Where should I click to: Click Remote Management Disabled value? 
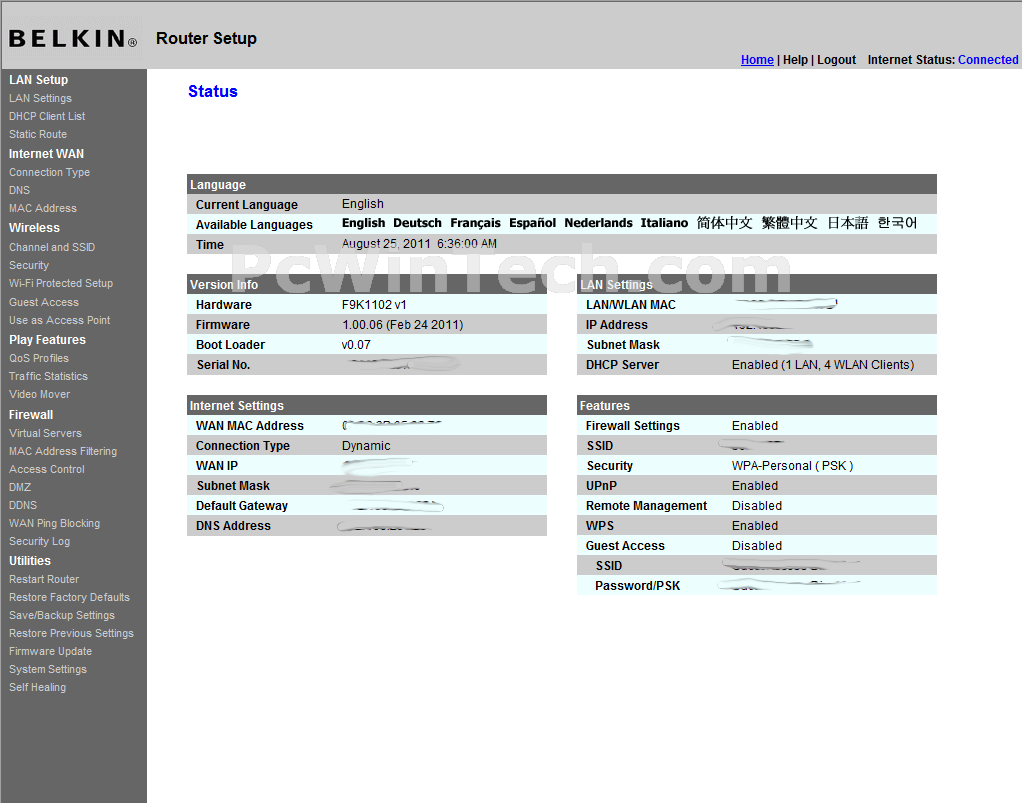(756, 506)
